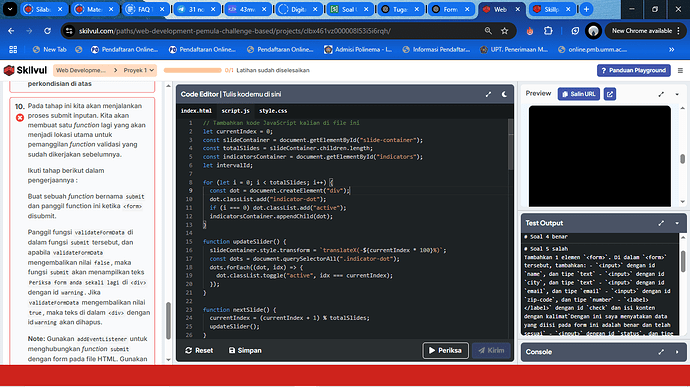Open the Panduan Playground guide
Viewport: 690px width, 387px height.
[634, 70]
